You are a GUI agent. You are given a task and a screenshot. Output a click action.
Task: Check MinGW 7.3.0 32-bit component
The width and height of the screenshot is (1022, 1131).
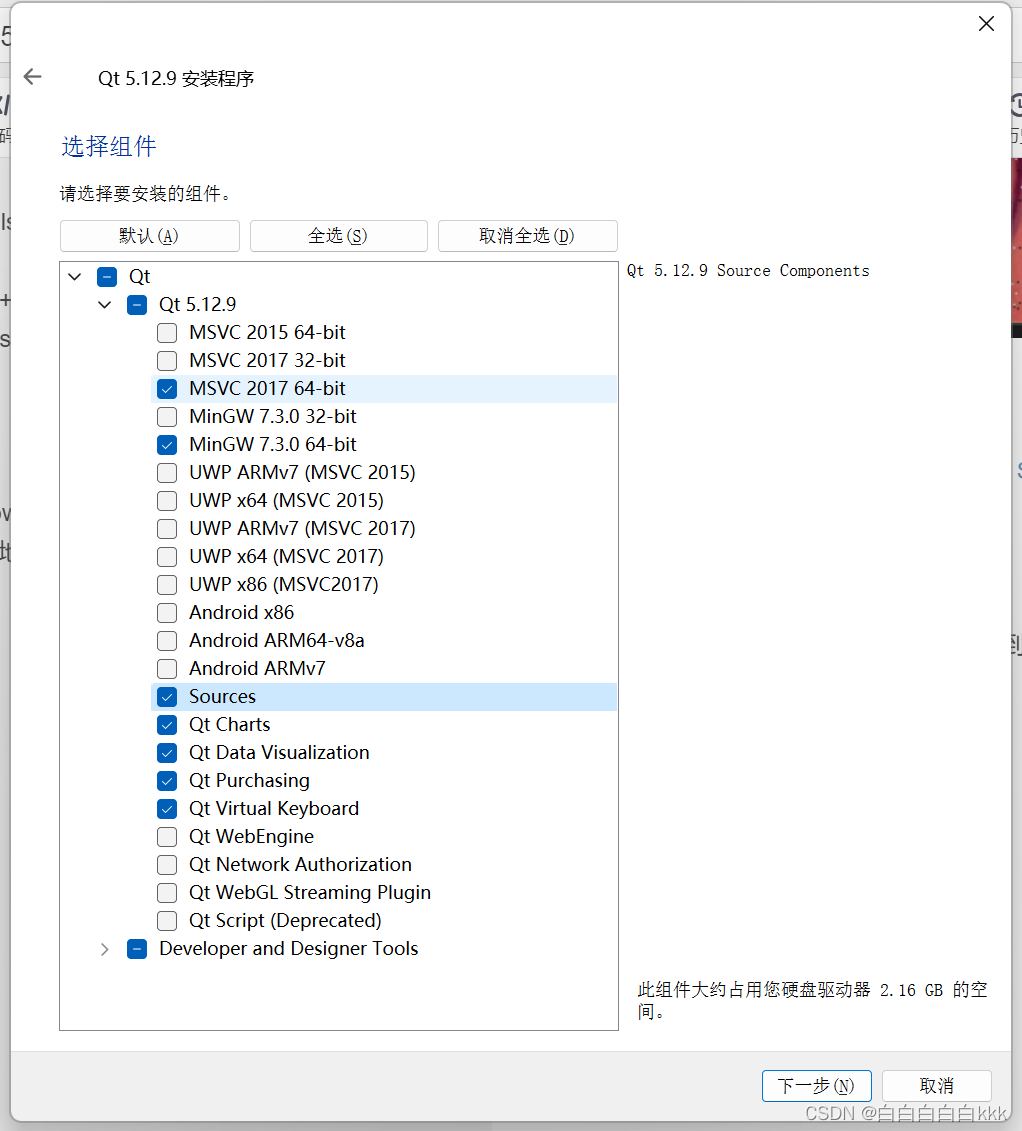coord(167,416)
